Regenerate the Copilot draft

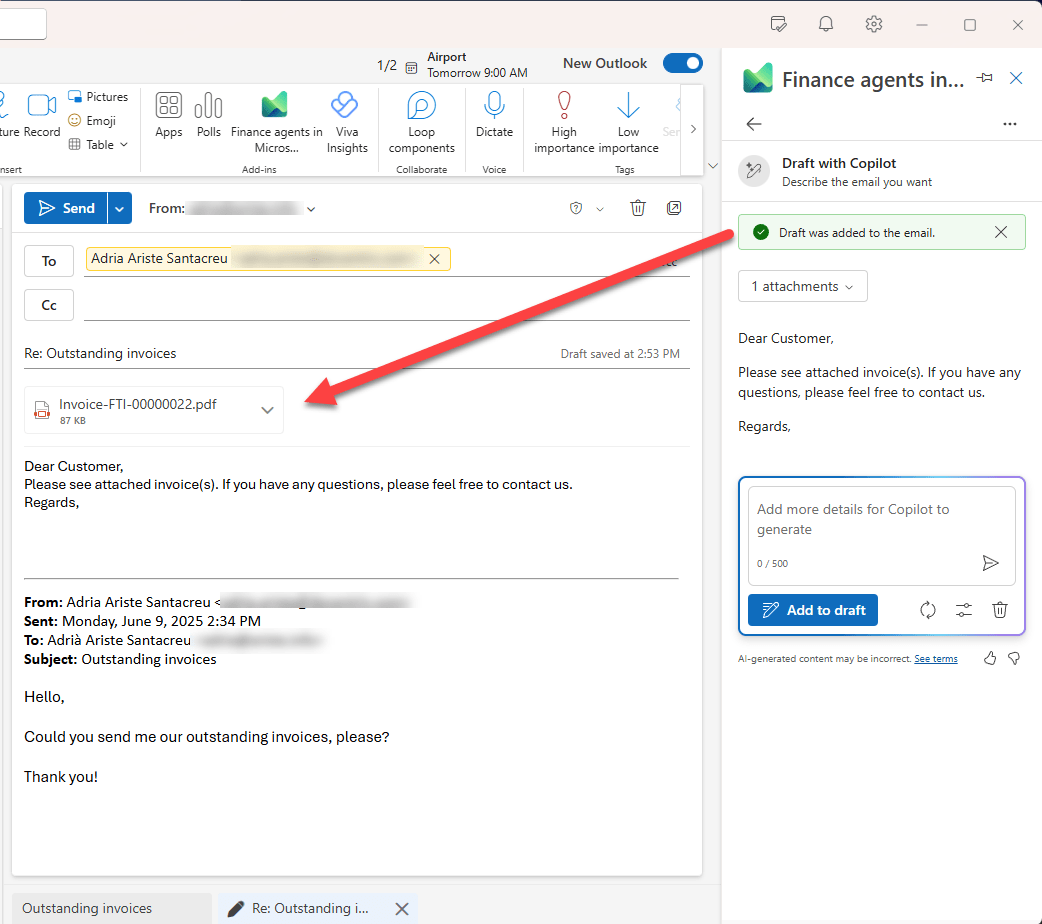click(x=928, y=610)
